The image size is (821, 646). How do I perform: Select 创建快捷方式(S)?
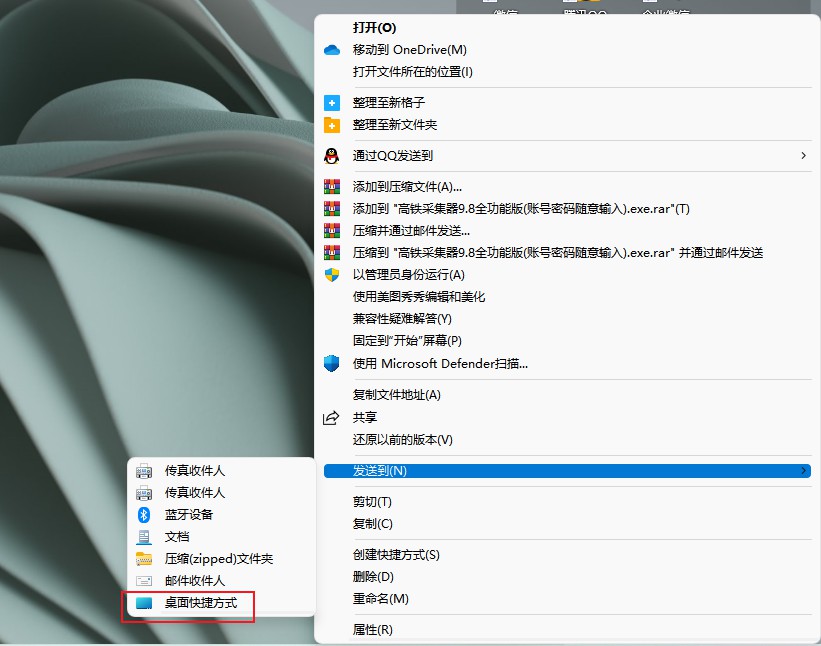point(396,555)
